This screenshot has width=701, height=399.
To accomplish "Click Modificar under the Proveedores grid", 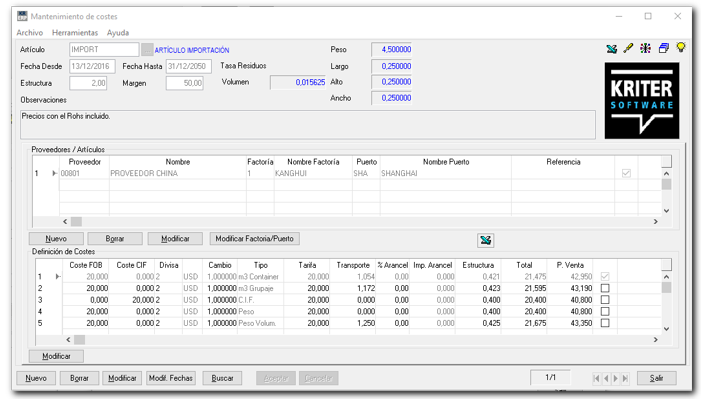I will 175,239.
